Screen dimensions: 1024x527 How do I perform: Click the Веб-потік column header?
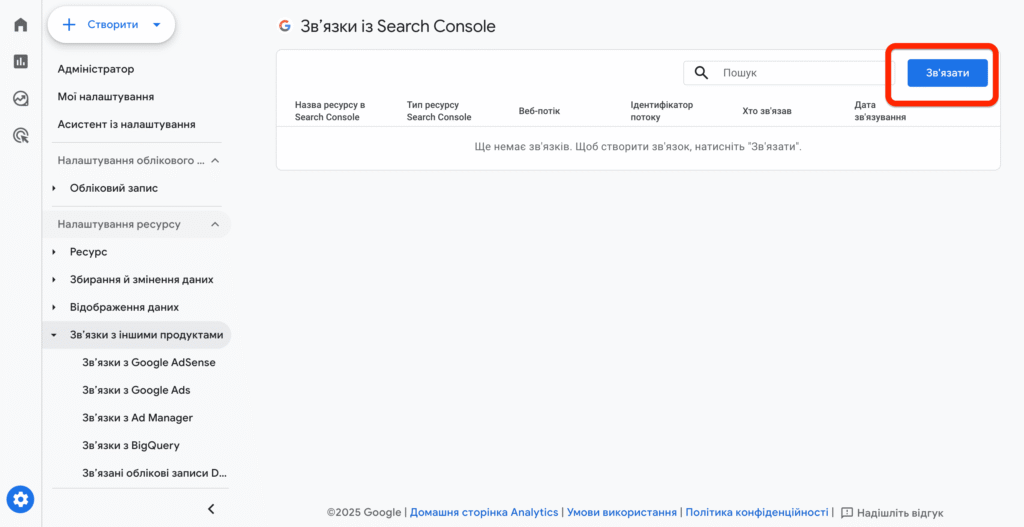pos(539,111)
